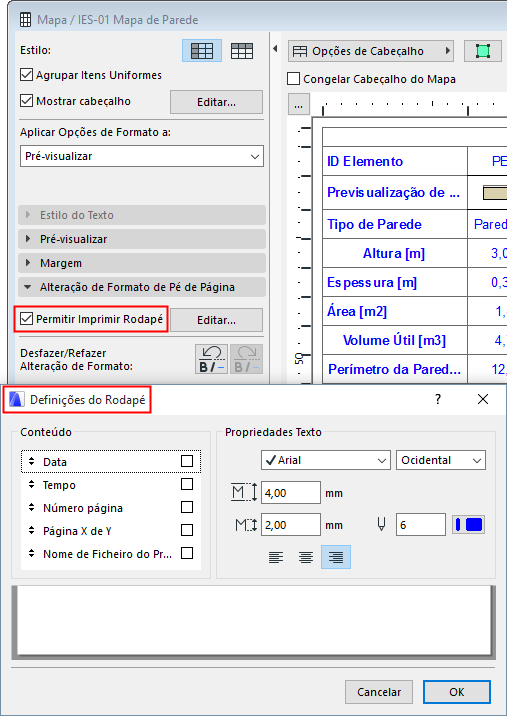Reorder the Data row using its handle
Viewport: 507px width, 716px height.
pos(32,461)
